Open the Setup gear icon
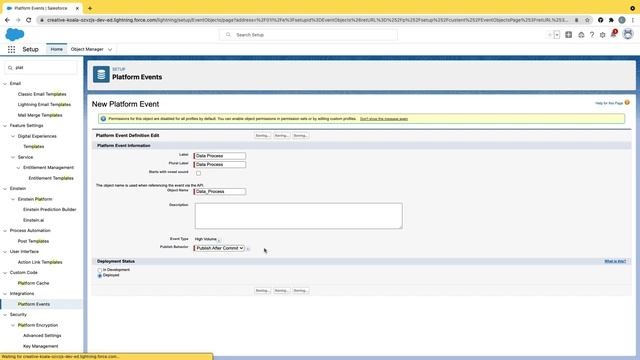 coord(602,35)
